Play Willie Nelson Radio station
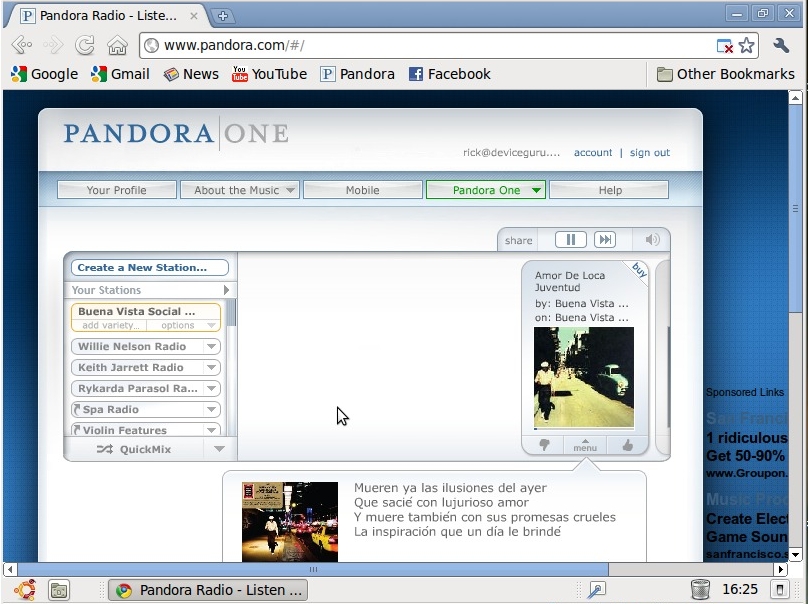Viewport: 808px width, 604px height. (132, 346)
